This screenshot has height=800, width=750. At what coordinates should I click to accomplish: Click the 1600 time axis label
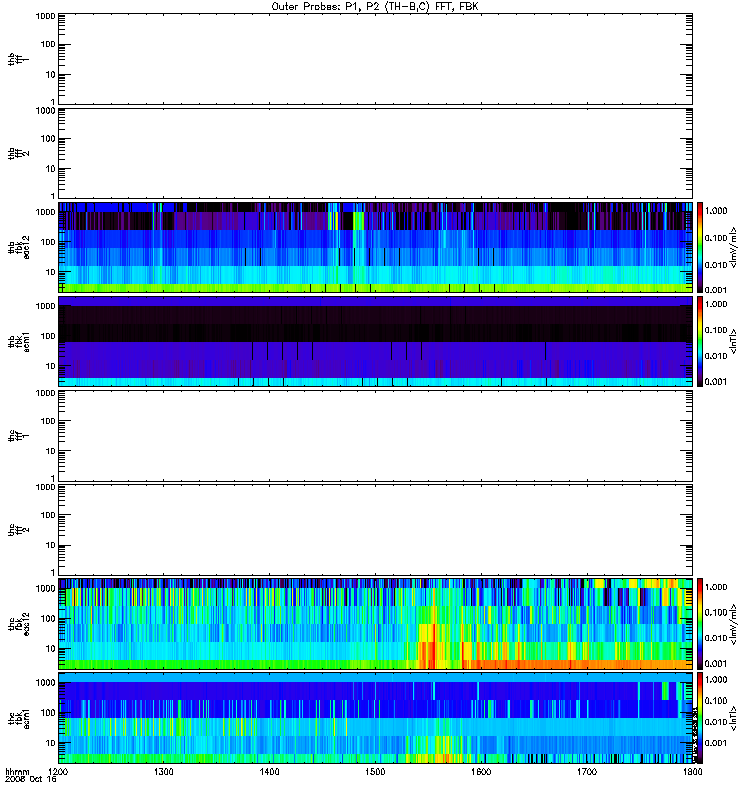click(x=481, y=772)
